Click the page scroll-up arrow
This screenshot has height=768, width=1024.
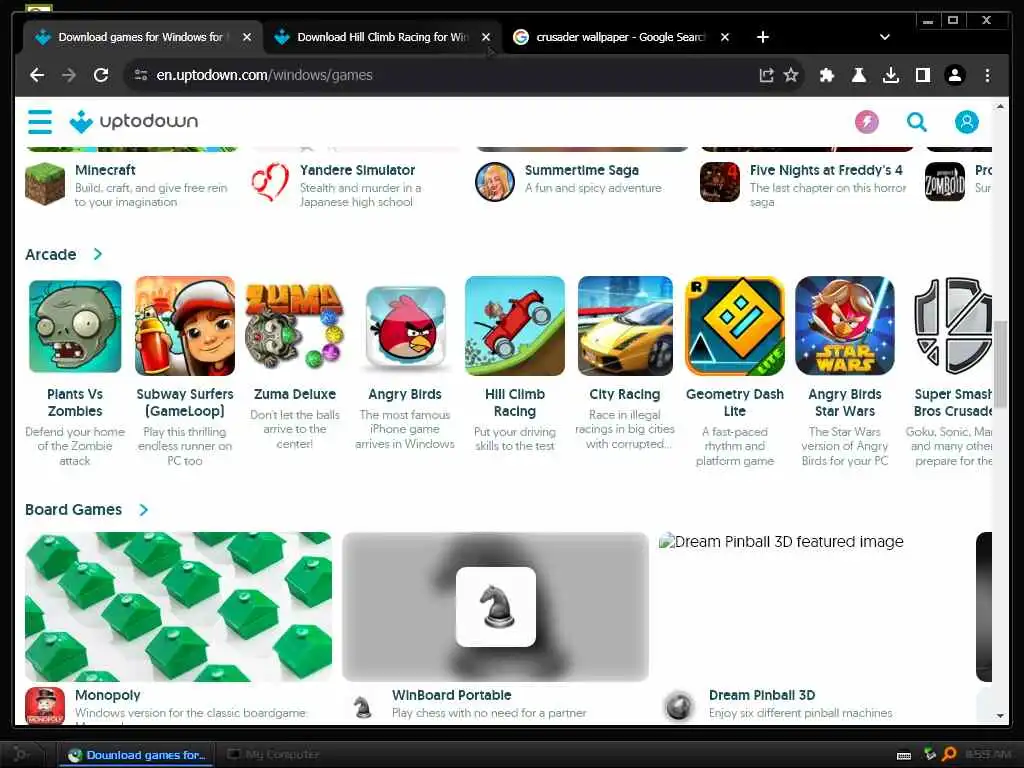pos(1000,106)
